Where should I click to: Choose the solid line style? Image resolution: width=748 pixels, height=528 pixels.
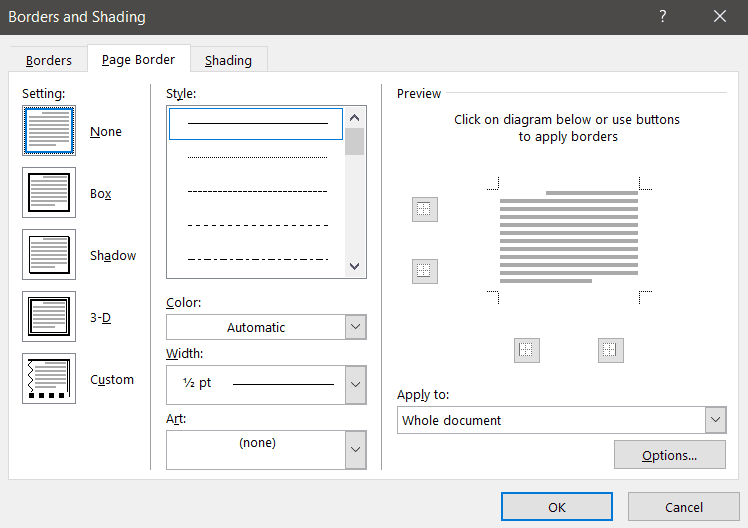pyautogui.click(x=256, y=124)
